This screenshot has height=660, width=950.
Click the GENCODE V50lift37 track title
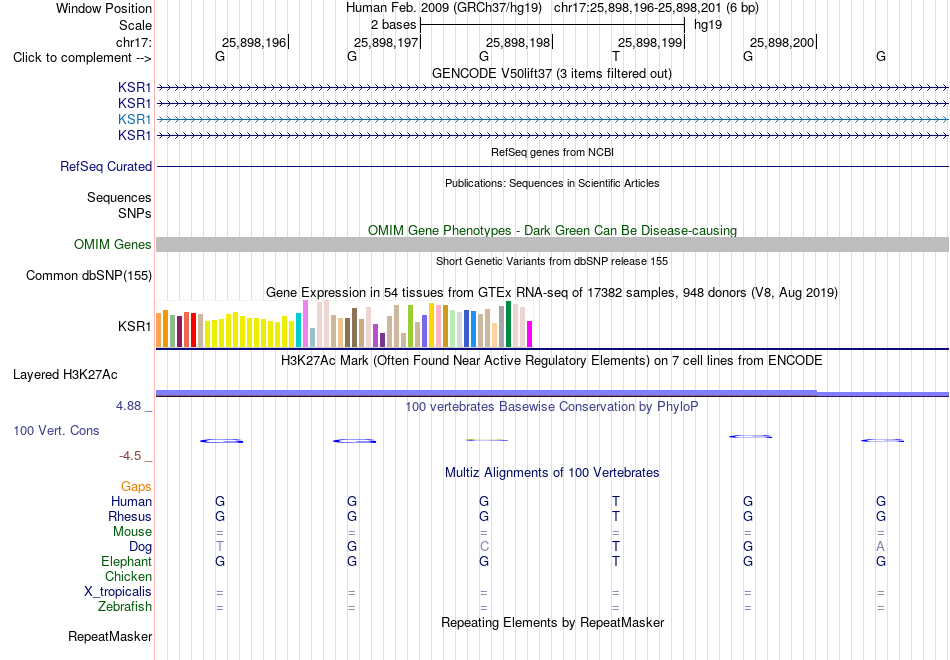(x=551, y=73)
